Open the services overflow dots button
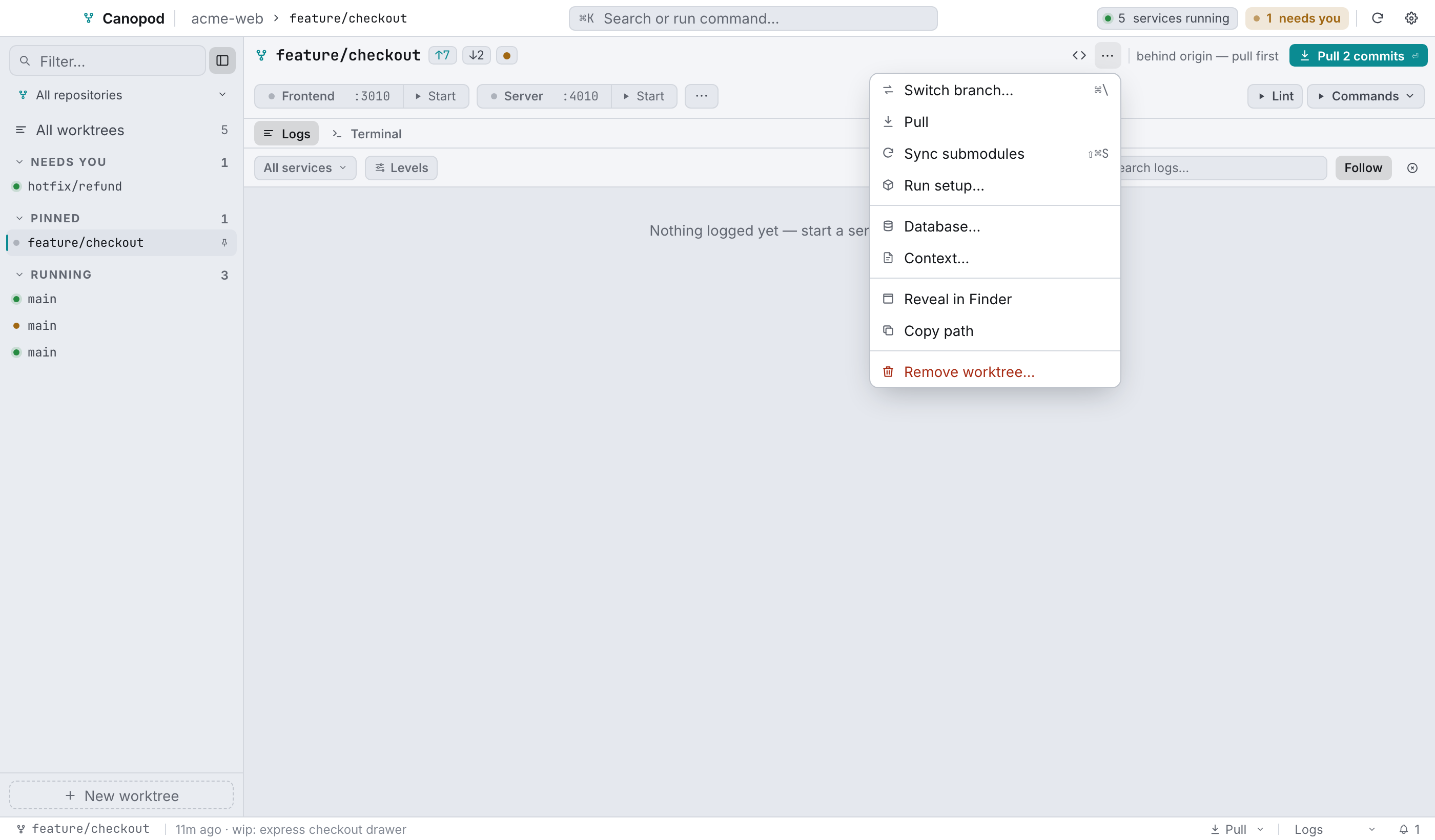This screenshot has width=1435, height=840. [702, 96]
